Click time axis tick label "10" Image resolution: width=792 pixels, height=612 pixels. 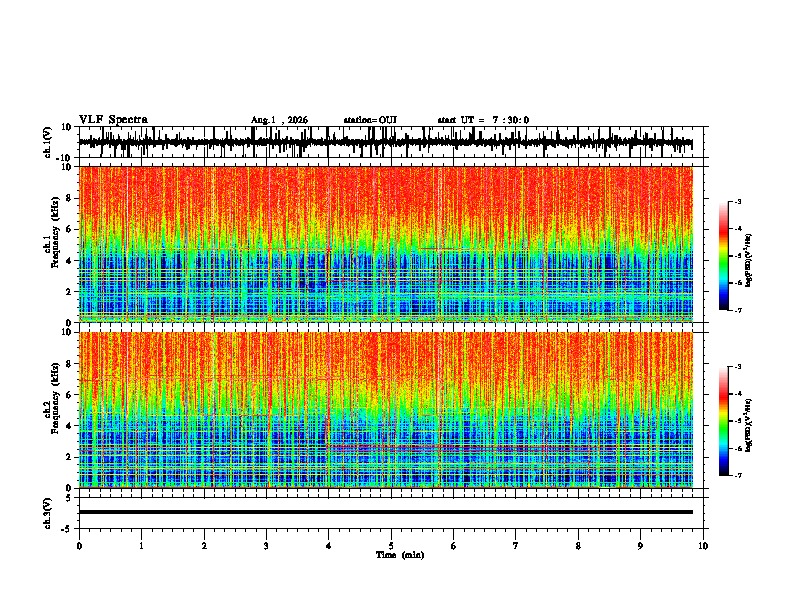[703, 546]
